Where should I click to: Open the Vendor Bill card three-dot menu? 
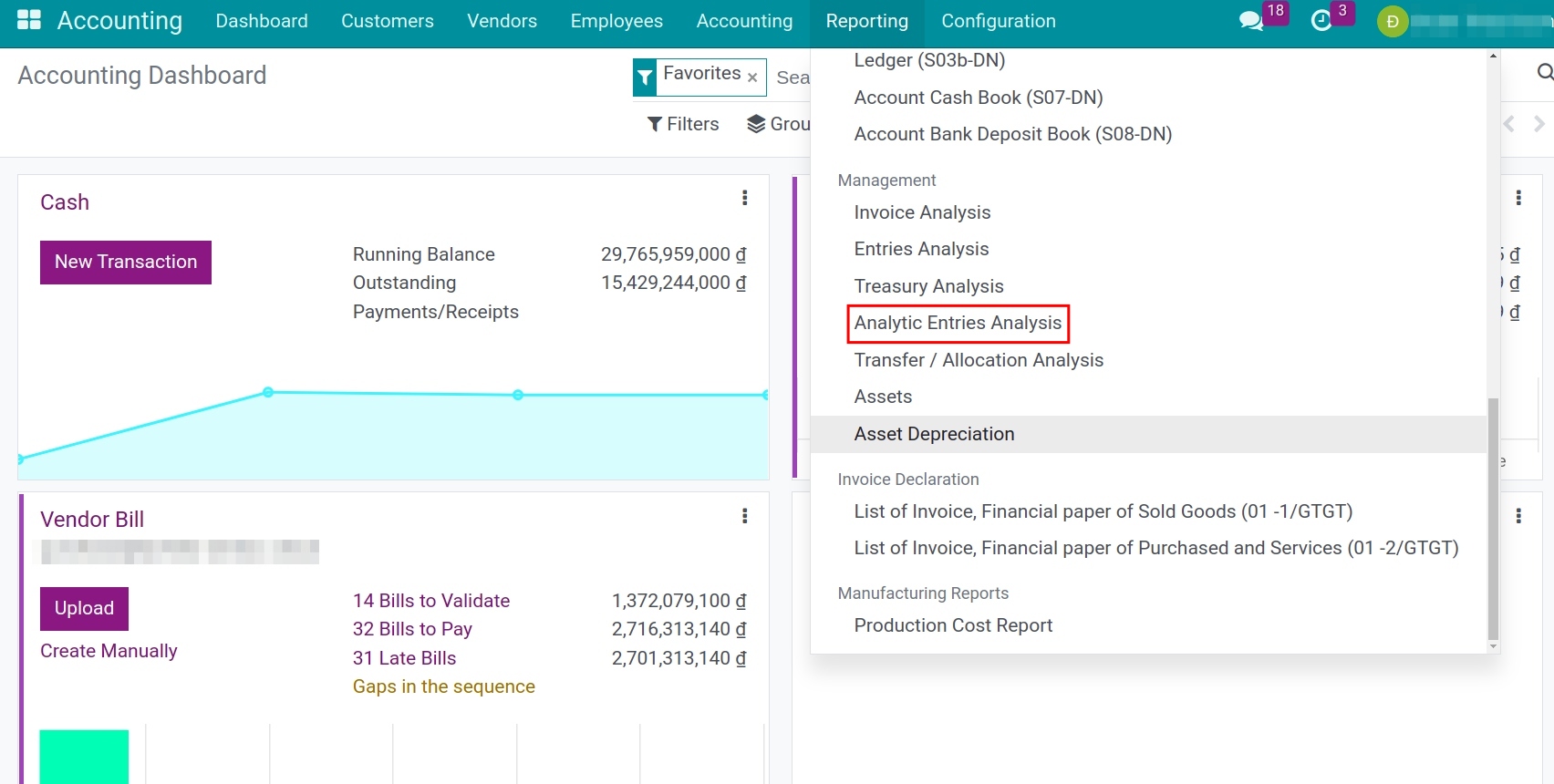click(745, 516)
